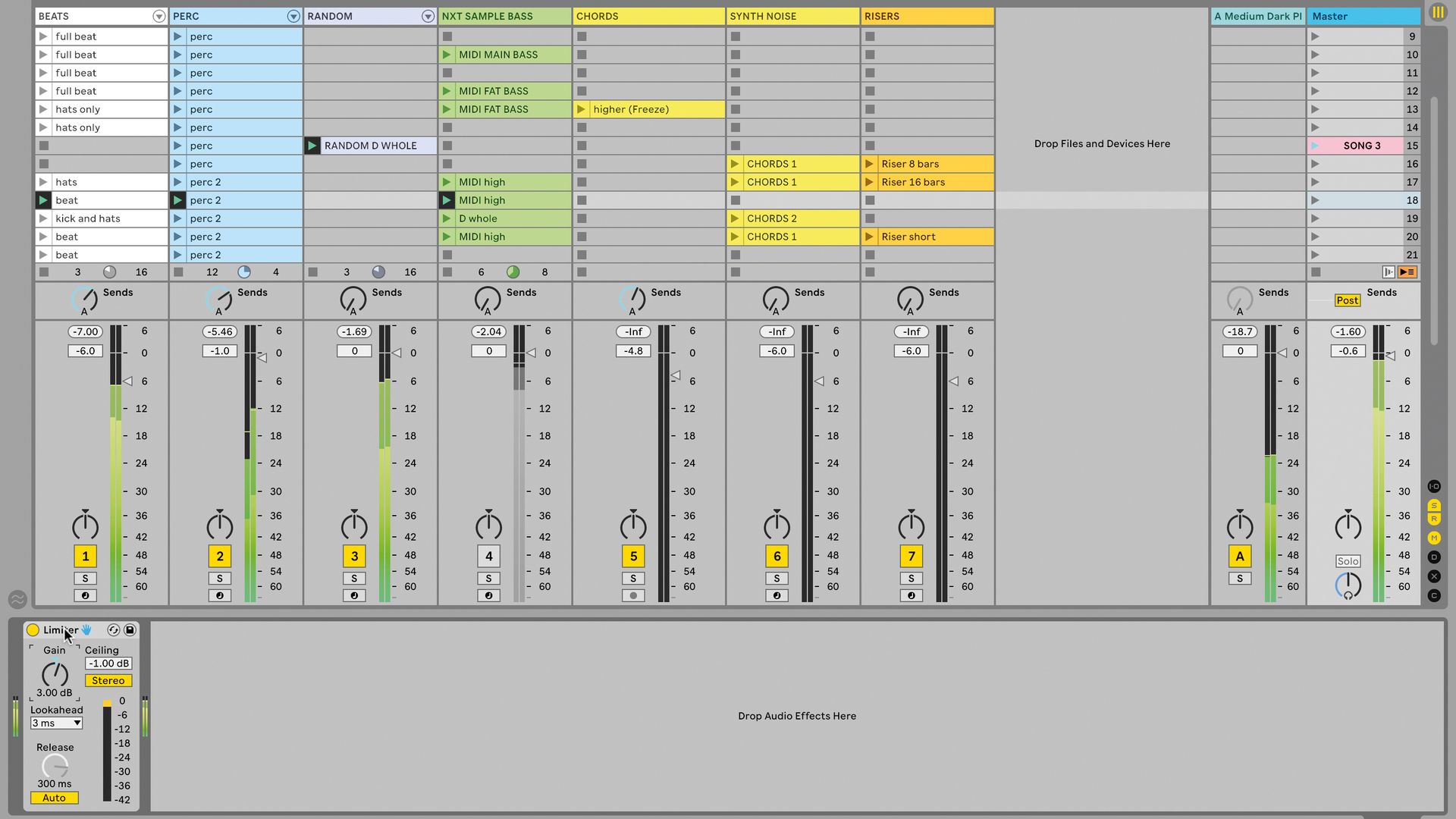The height and width of the screenshot is (819, 1456).
Task: Click the Limiter Gain knob
Action: tap(54, 675)
